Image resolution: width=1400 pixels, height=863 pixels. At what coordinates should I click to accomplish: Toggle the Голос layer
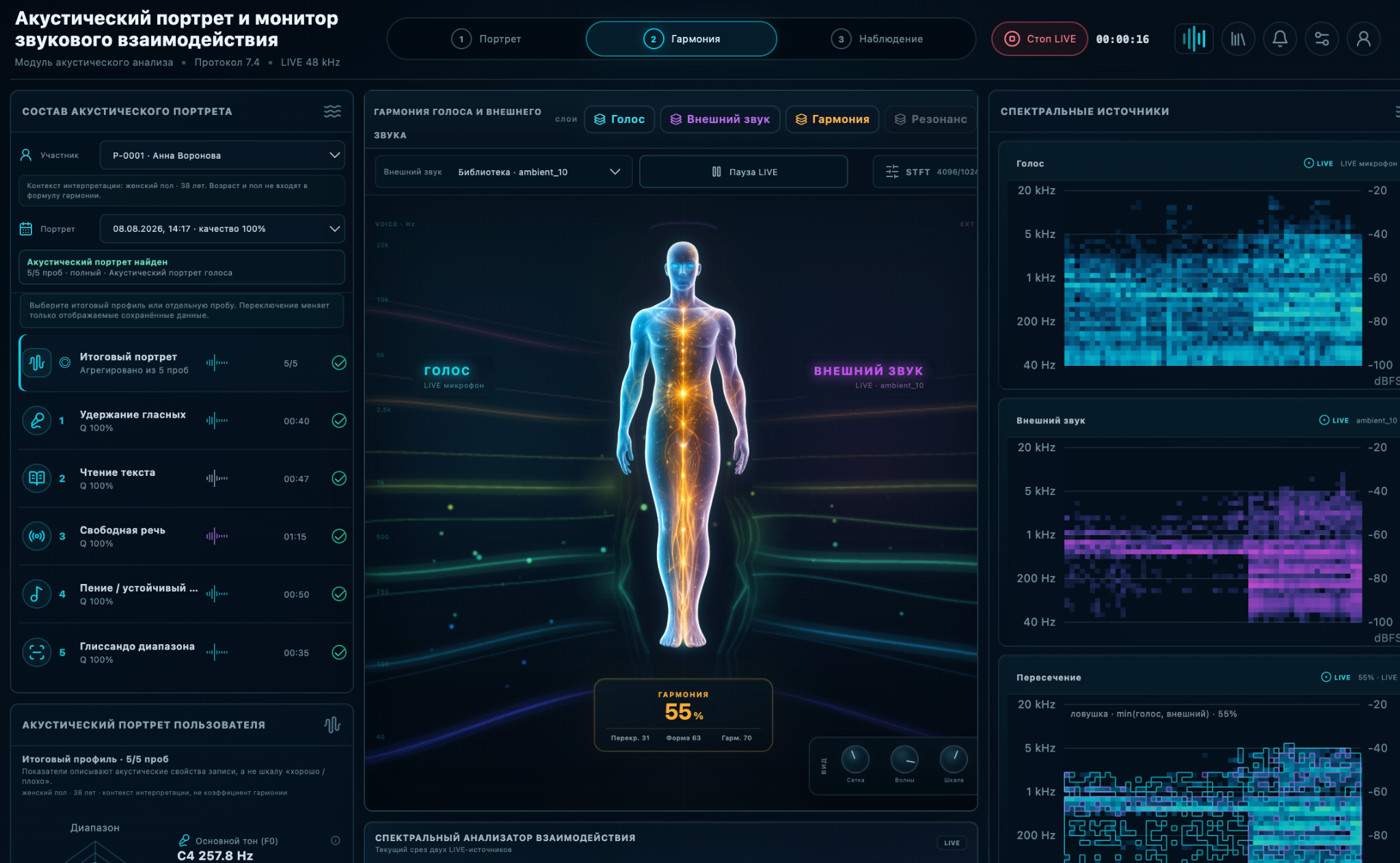point(619,119)
